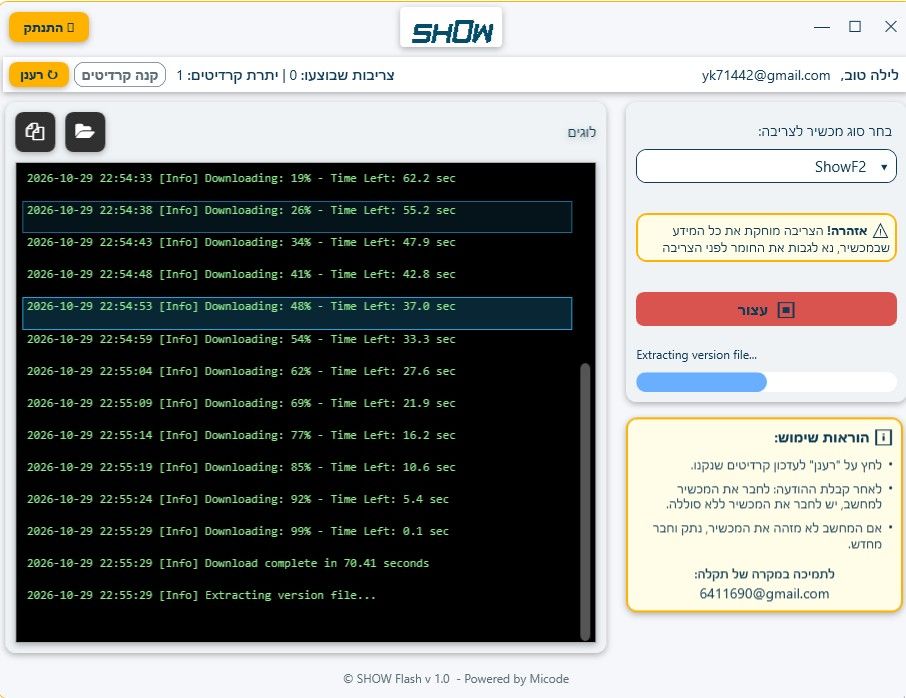
Task: Click the support email 6411690@gmail.com
Action: pyautogui.click(x=764, y=593)
